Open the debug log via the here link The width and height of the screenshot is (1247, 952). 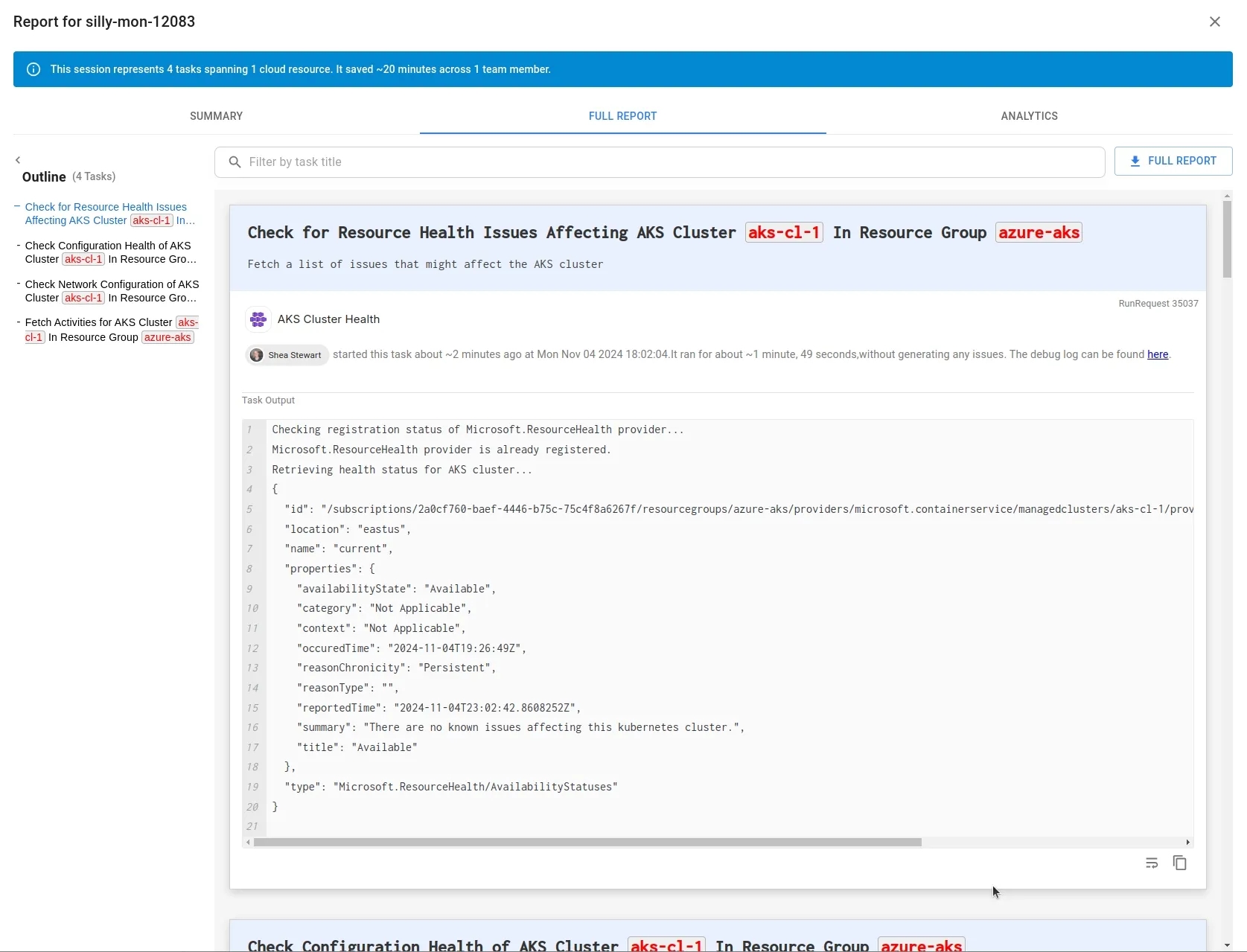[x=1157, y=355]
